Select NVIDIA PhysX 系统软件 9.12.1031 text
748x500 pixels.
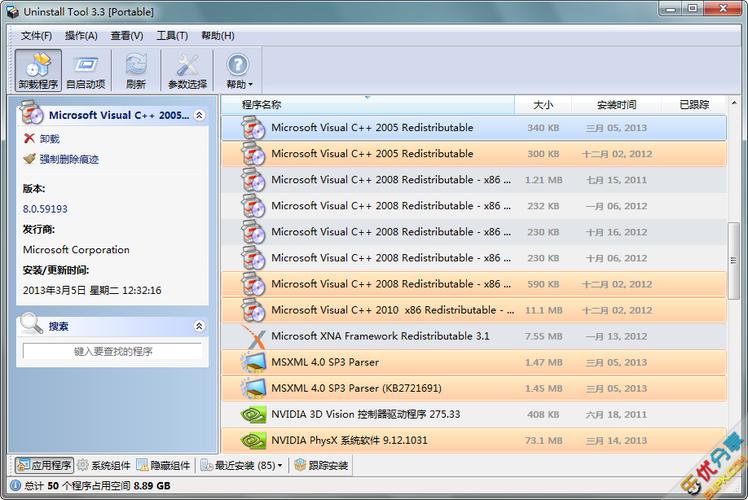[349, 440]
